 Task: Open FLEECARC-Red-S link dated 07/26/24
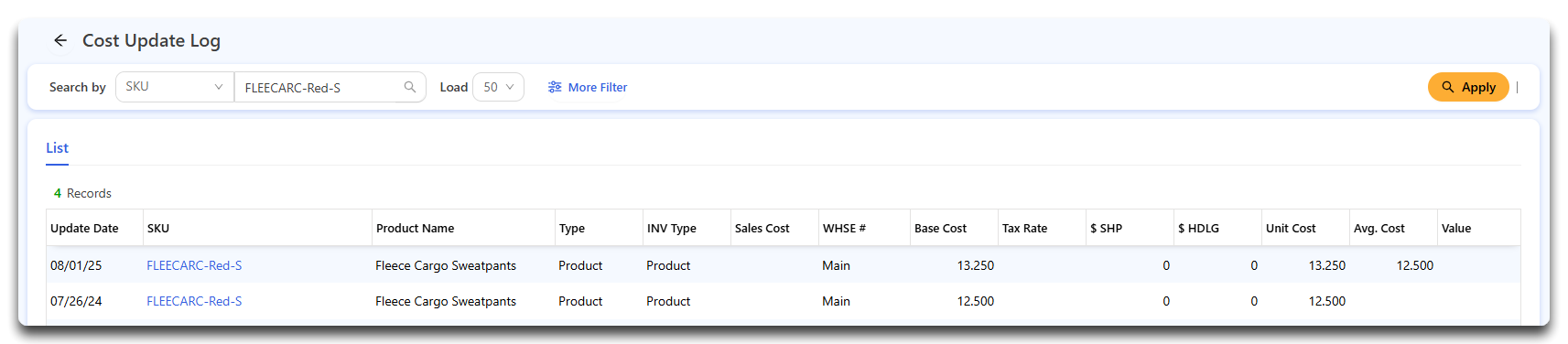(194, 301)
